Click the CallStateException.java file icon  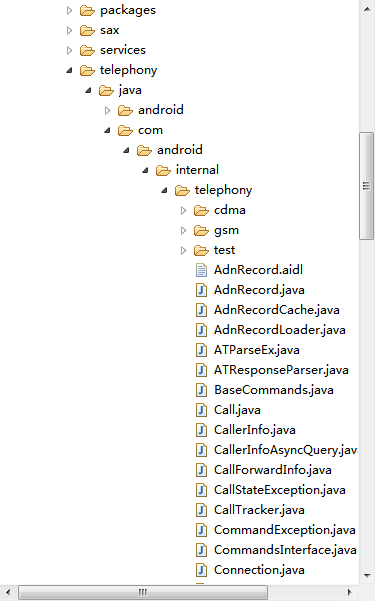201,490
